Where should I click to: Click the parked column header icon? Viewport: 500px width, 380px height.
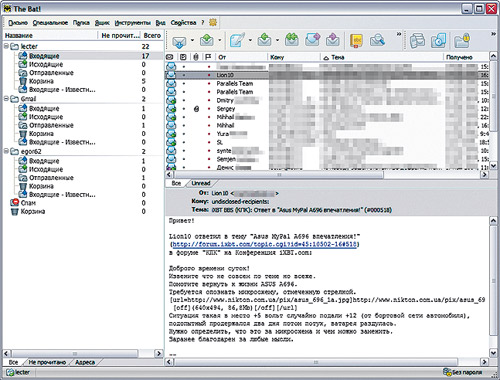(x=183, y=57)
